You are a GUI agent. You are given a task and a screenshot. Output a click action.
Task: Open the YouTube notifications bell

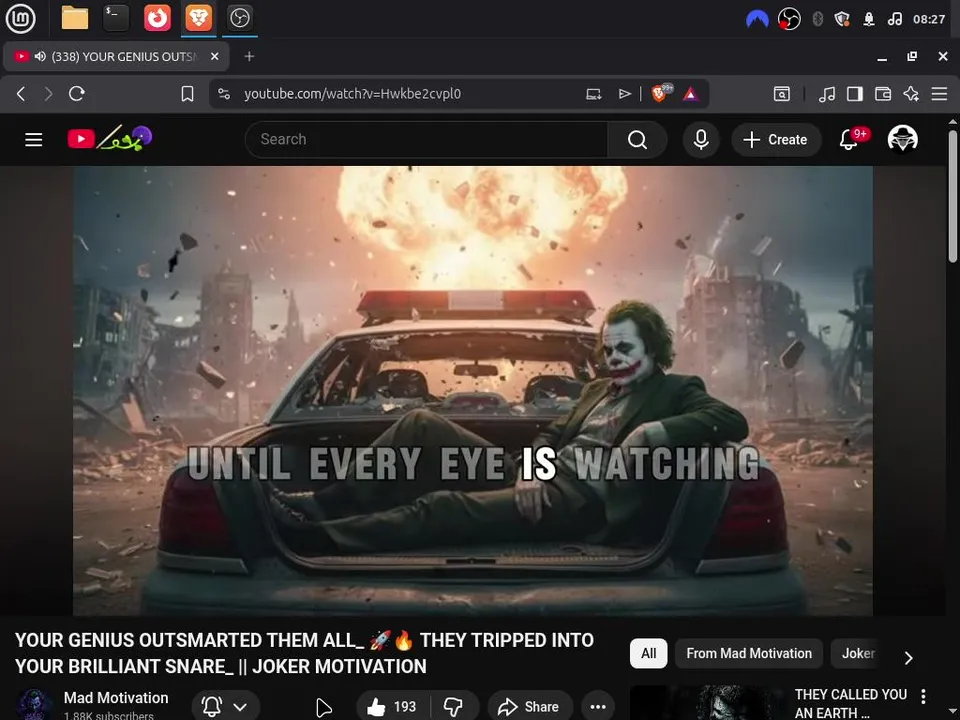(850, 140)
